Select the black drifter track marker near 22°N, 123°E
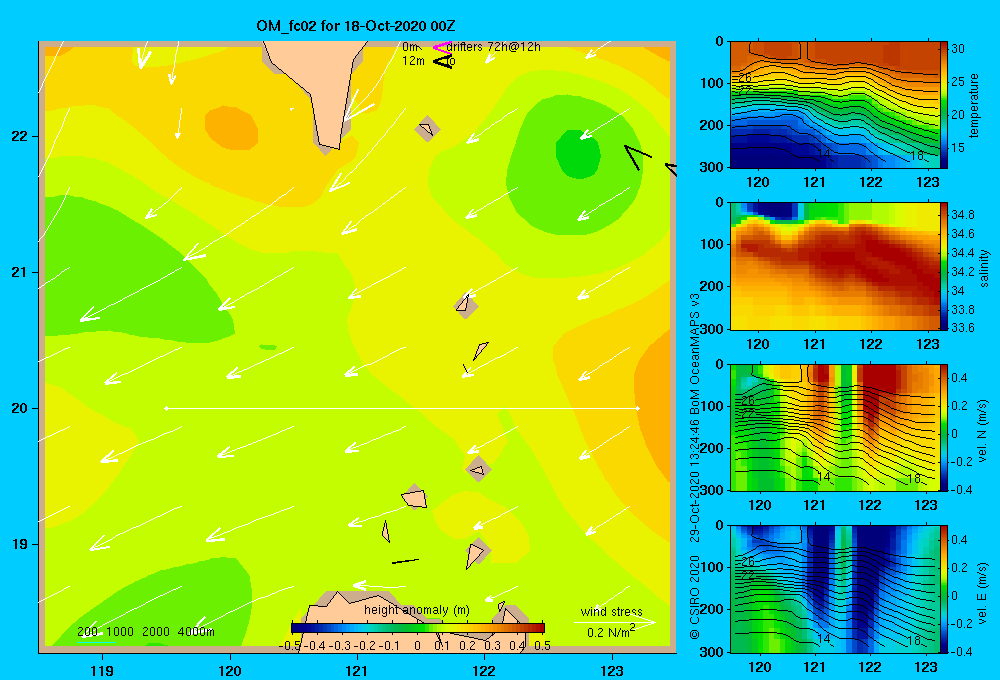1000x680 pixels. pos(636,156)
